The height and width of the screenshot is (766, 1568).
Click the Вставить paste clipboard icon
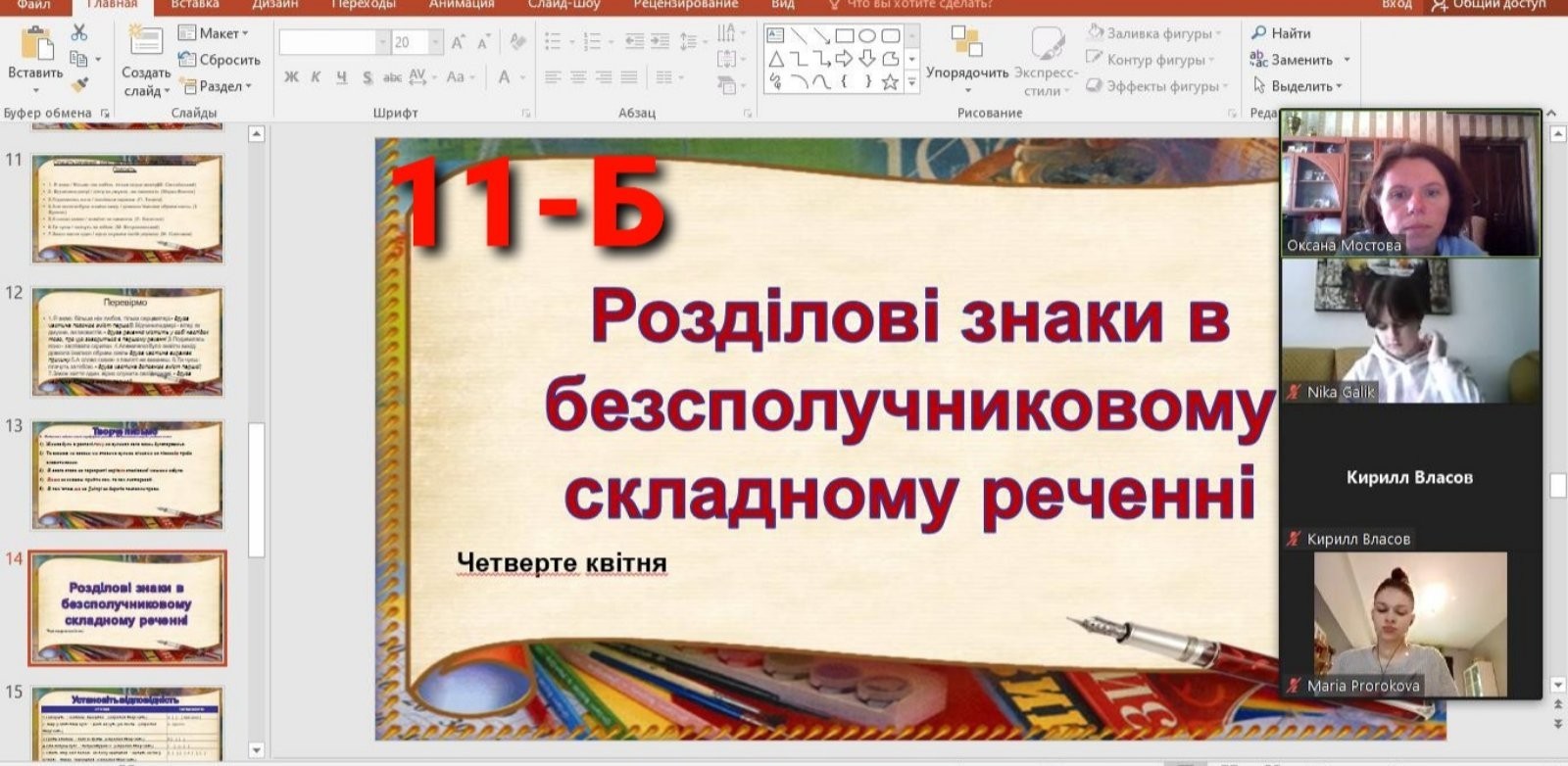(36, 45)
